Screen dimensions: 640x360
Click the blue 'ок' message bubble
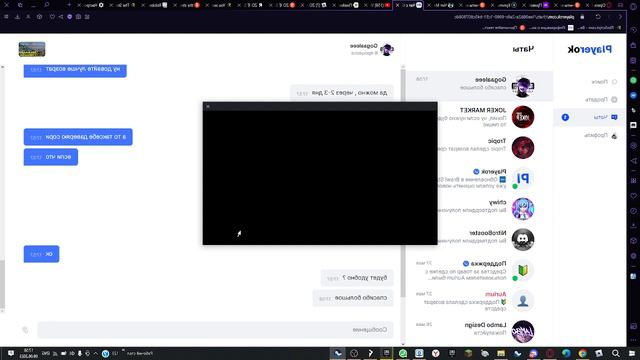(x=41, y=254)
